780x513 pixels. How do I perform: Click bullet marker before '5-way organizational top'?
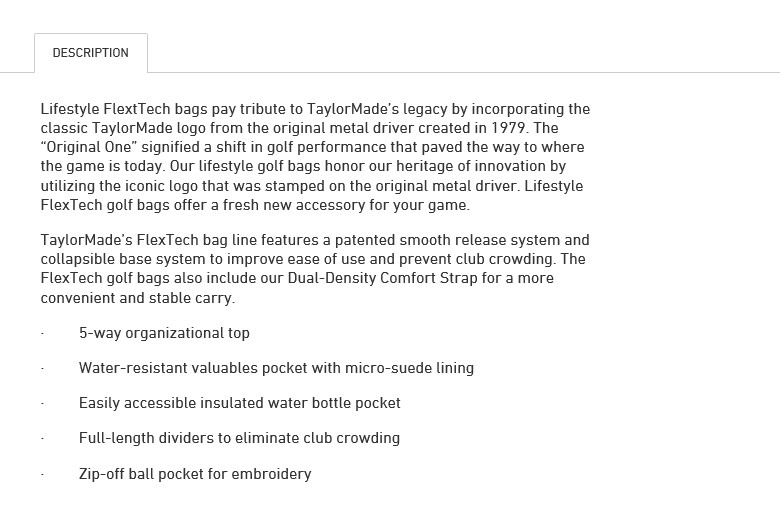click(x=43, y=333)
